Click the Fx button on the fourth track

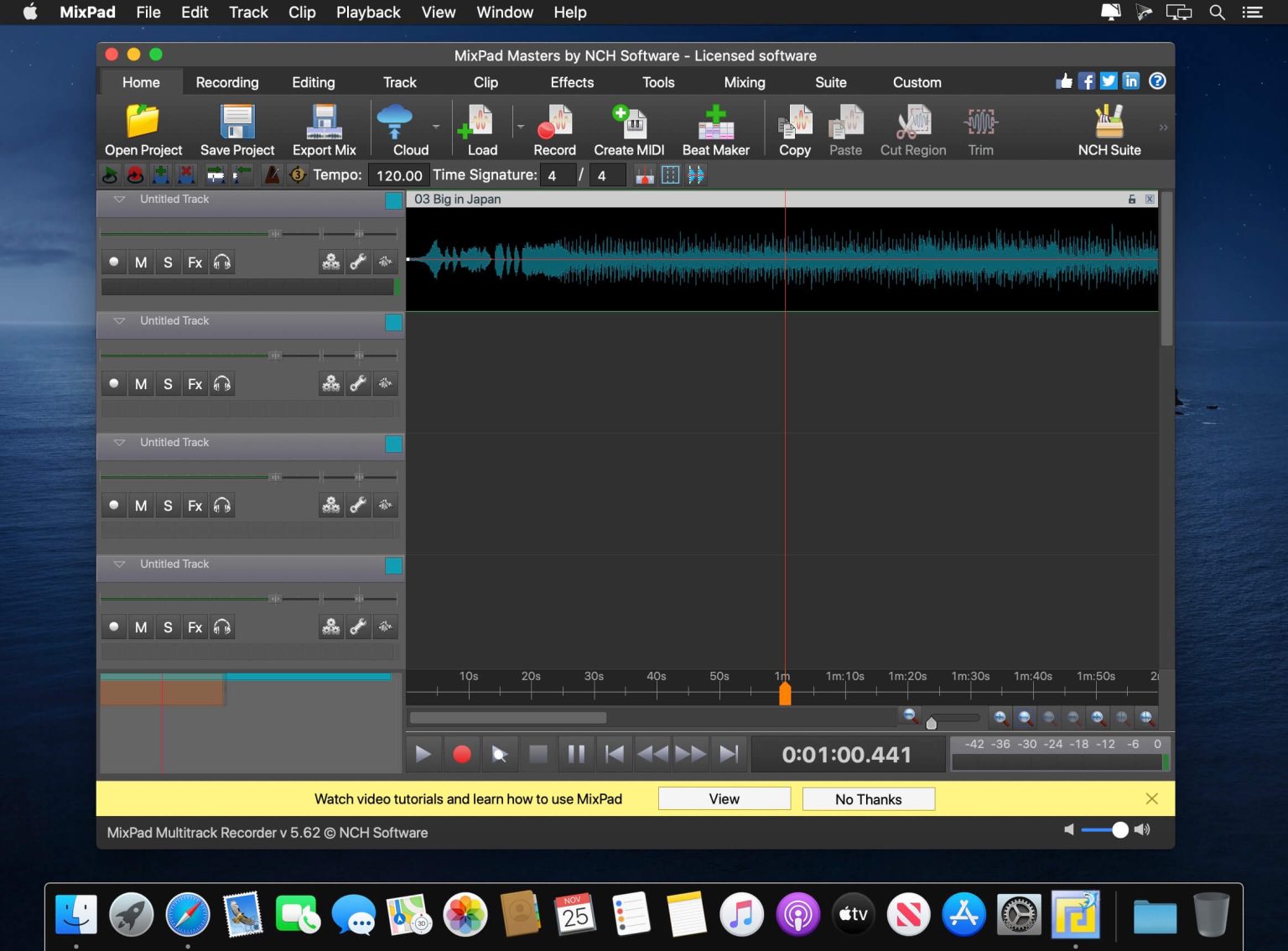194,626
